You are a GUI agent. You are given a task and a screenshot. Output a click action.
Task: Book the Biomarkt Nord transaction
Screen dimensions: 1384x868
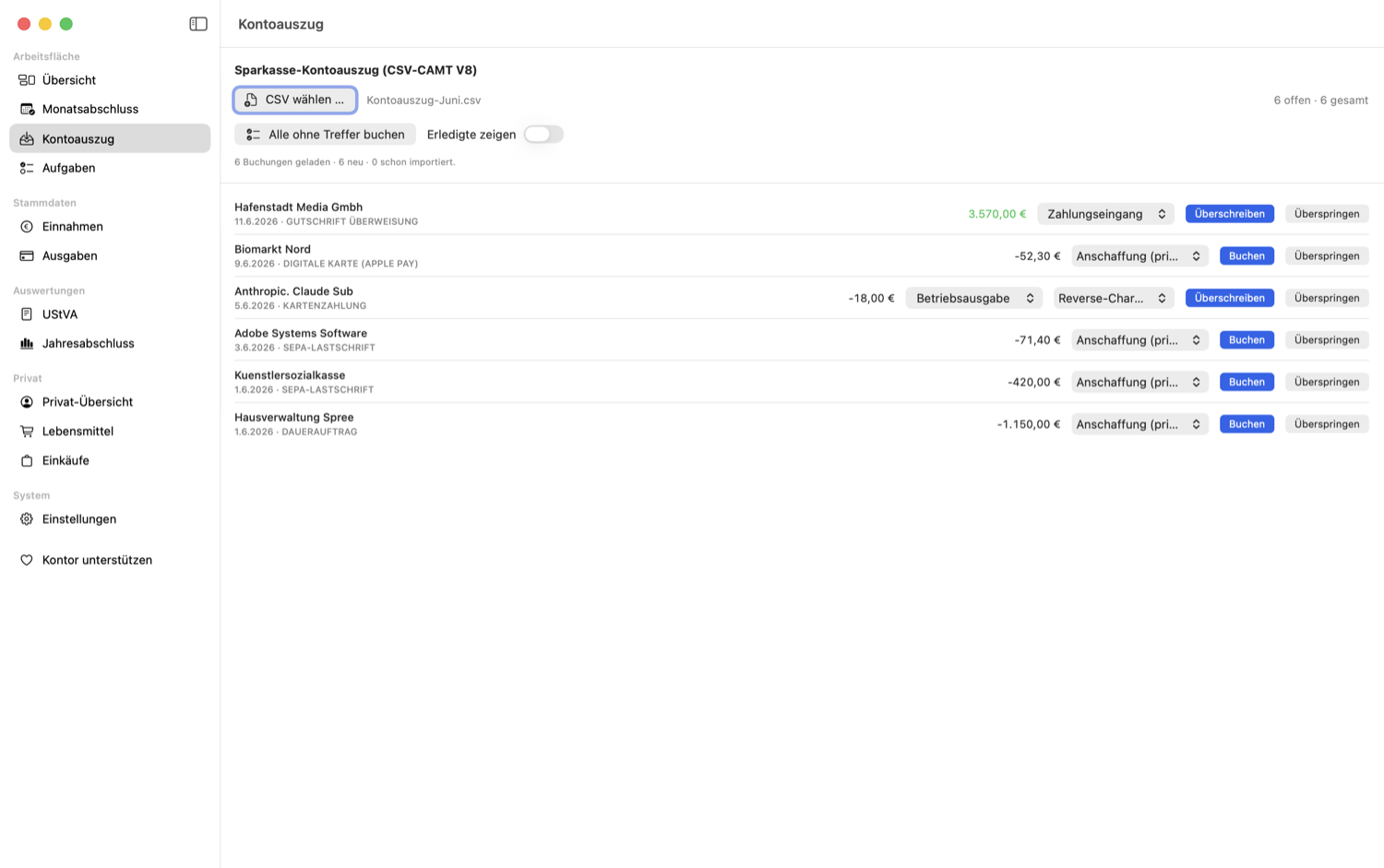pyautogui.click(x=1247, y=256)
